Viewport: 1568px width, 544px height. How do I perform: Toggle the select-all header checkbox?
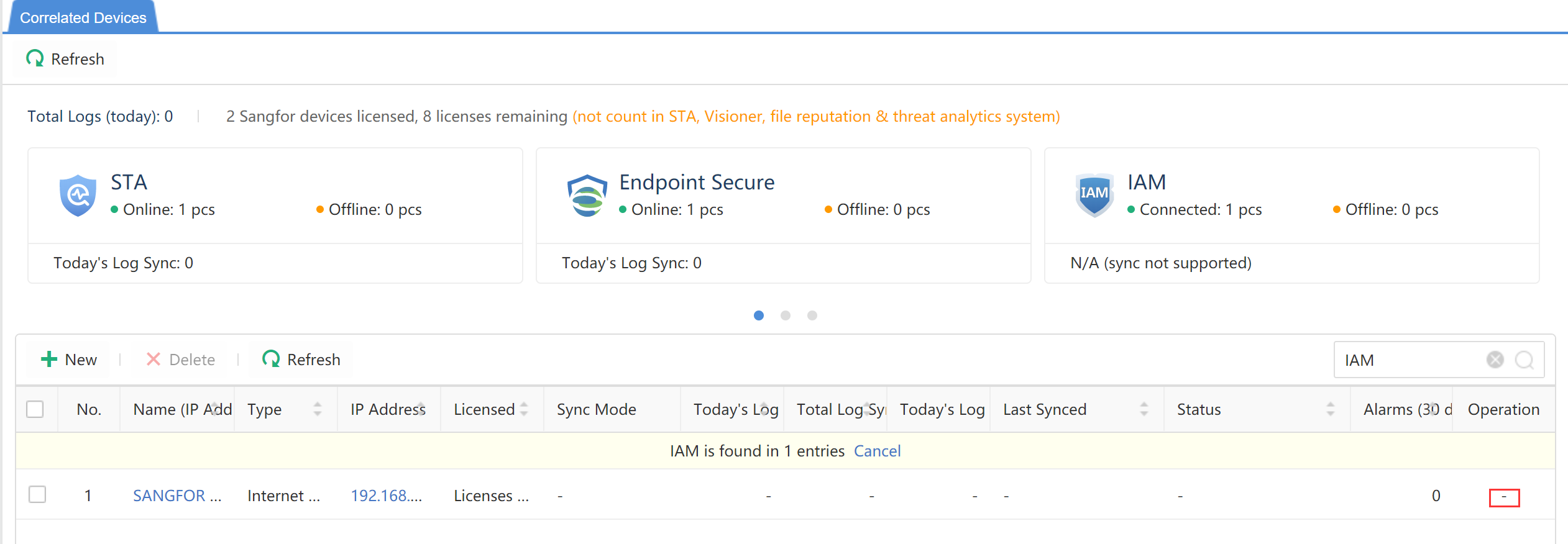coord(35,409)
